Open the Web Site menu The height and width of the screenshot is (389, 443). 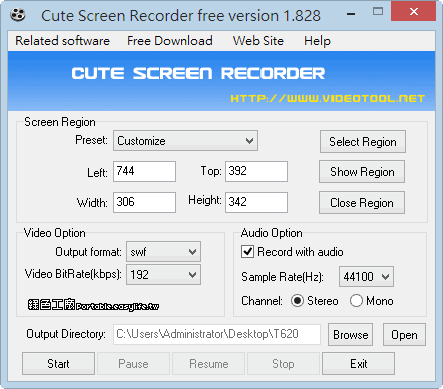(258, 41)
